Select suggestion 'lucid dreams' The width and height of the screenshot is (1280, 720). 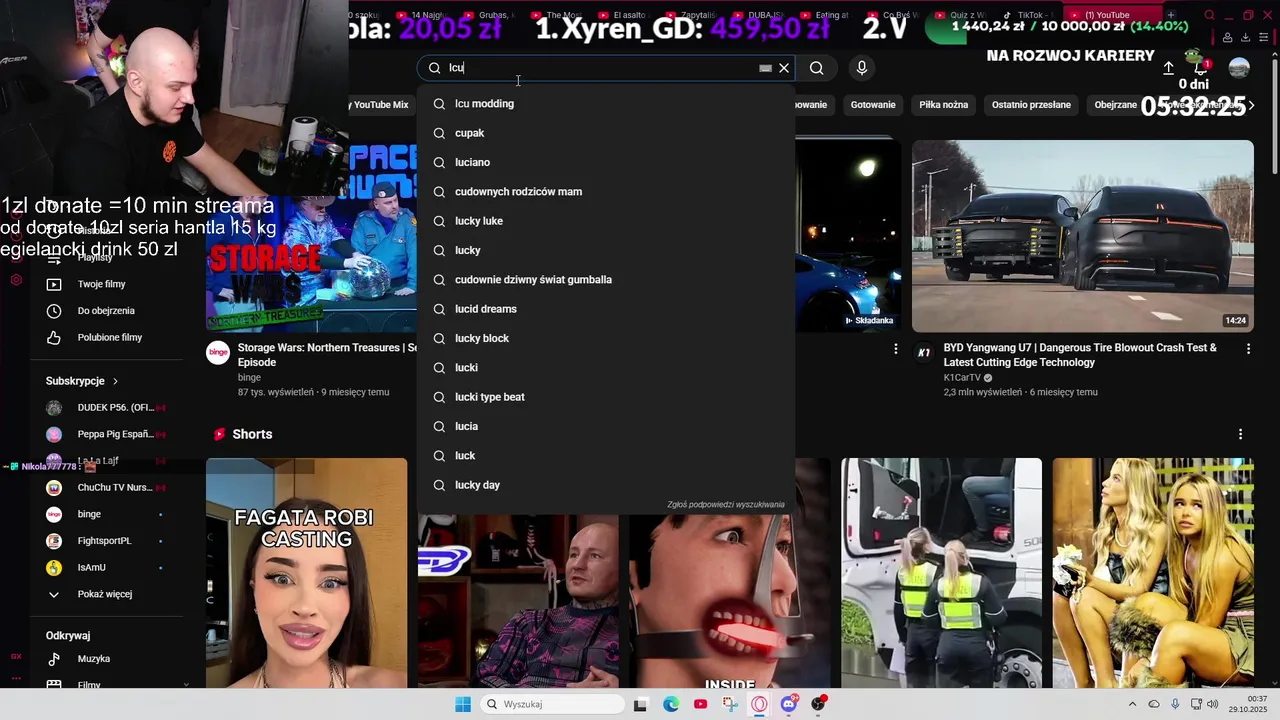point(606,309)
